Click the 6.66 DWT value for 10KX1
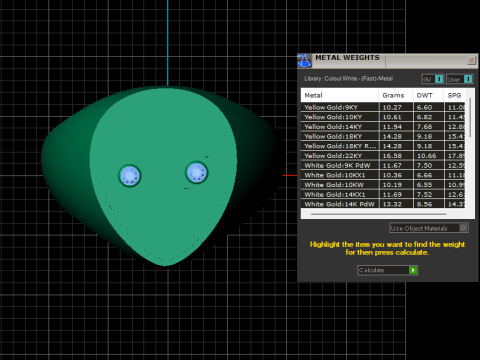480x360 pixels. coord(424,175)
